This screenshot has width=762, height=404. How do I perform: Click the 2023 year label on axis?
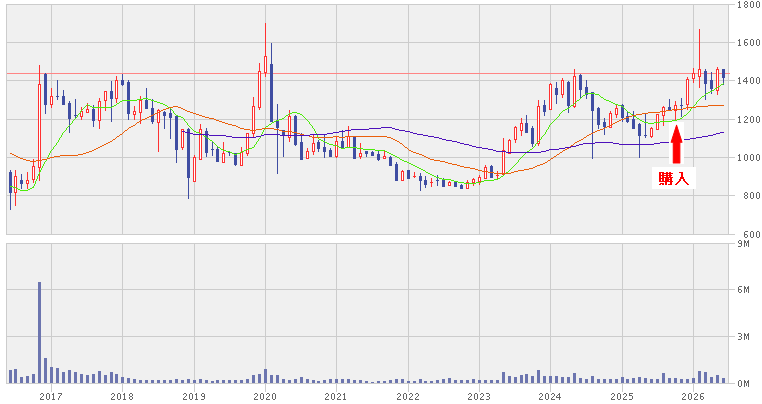point(479,396)
